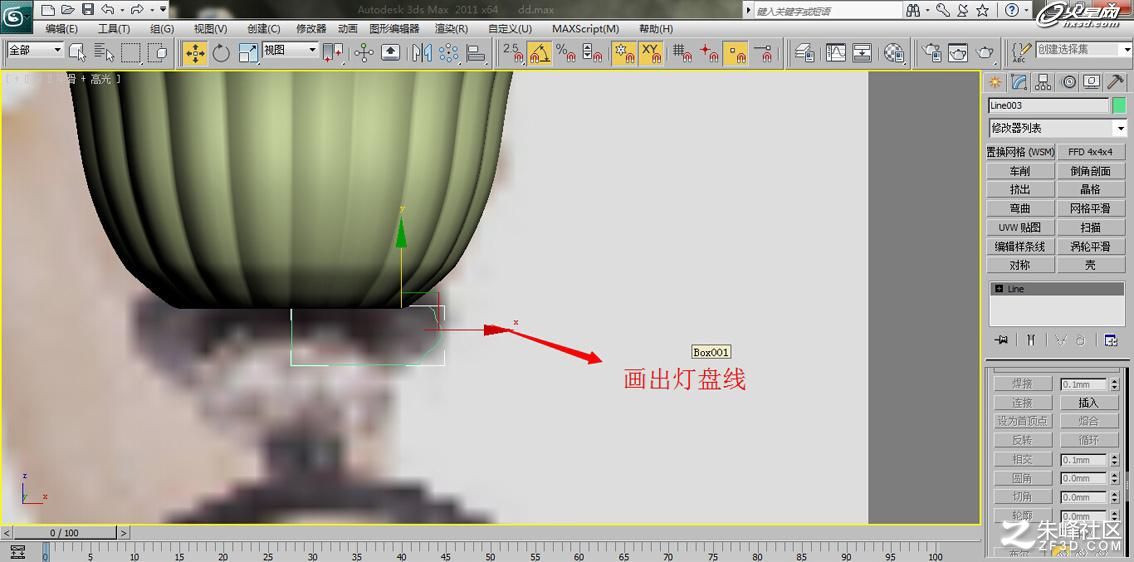1134x562 pixels.
Task: Open the 全部 selection filter dropdown
Action: tap(35, 50)
